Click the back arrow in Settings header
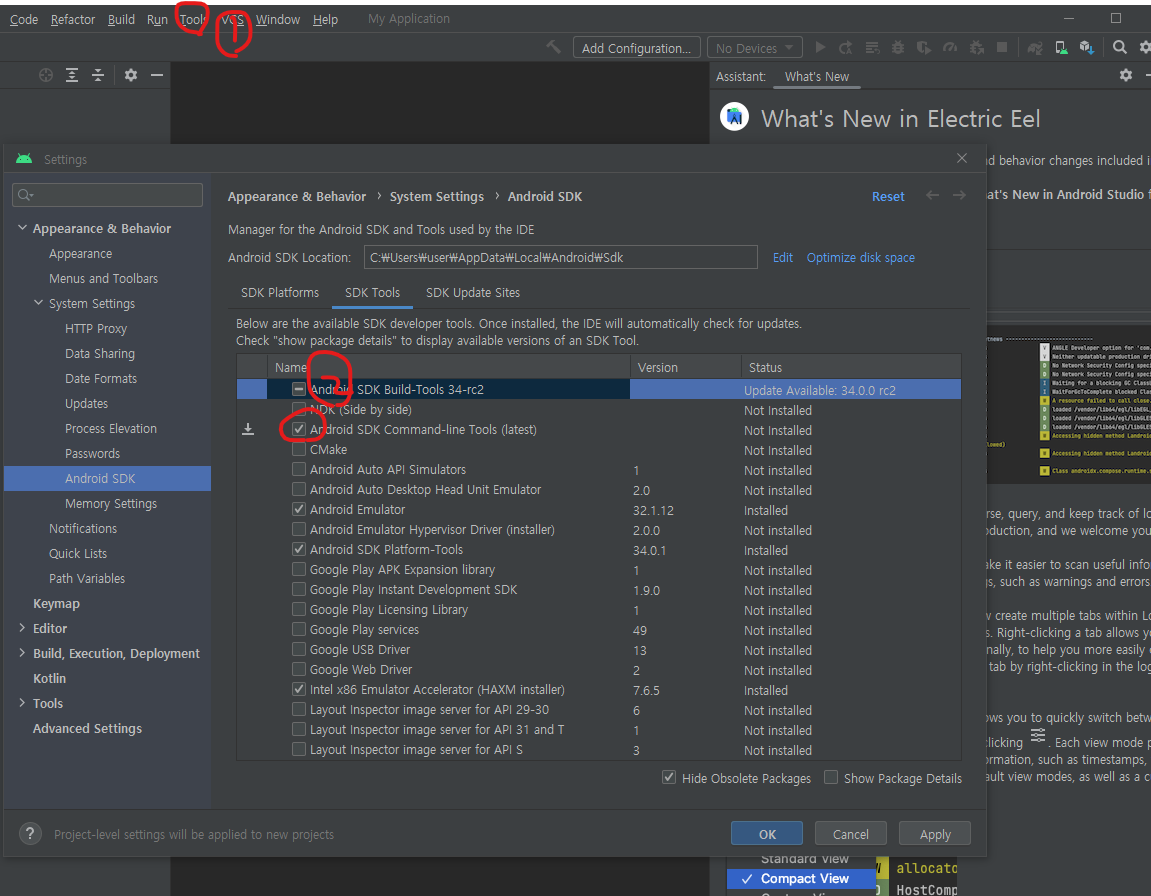Viewport: 1151px width, 896px height. click(932, 195)
